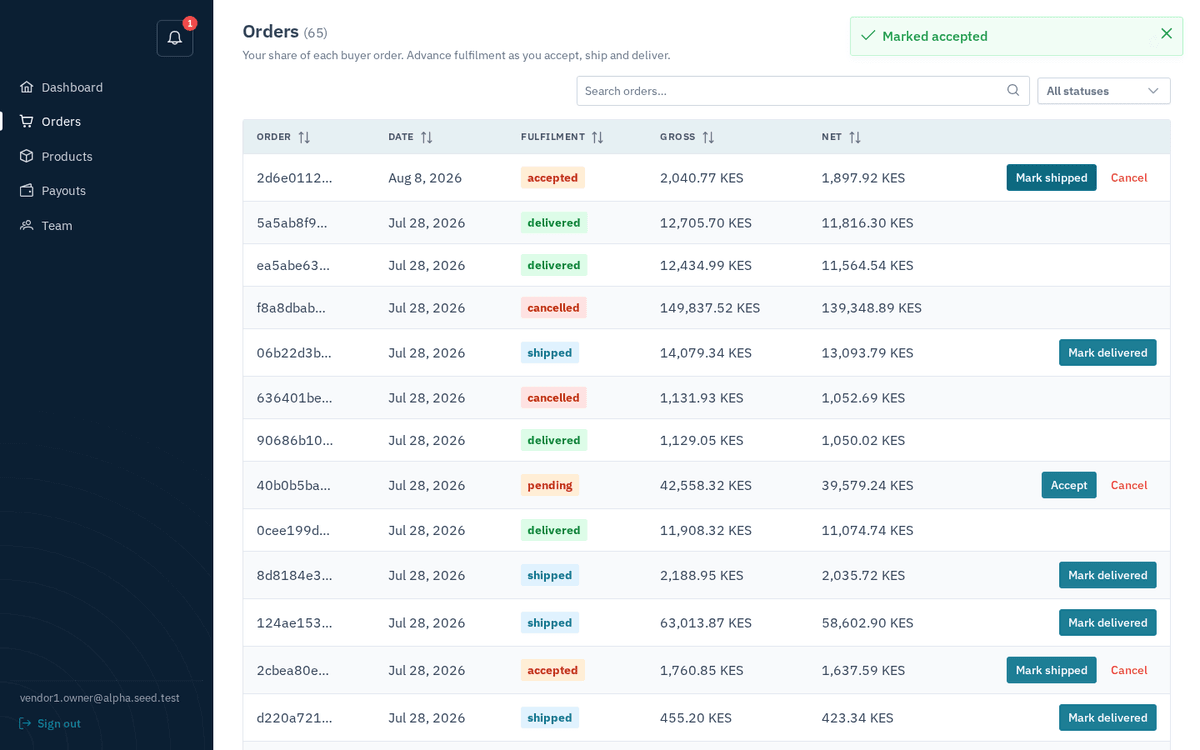Sign out of the account
Viewport: 1200px width, 750px height.
pyautogui.click(x=59, y=723)
